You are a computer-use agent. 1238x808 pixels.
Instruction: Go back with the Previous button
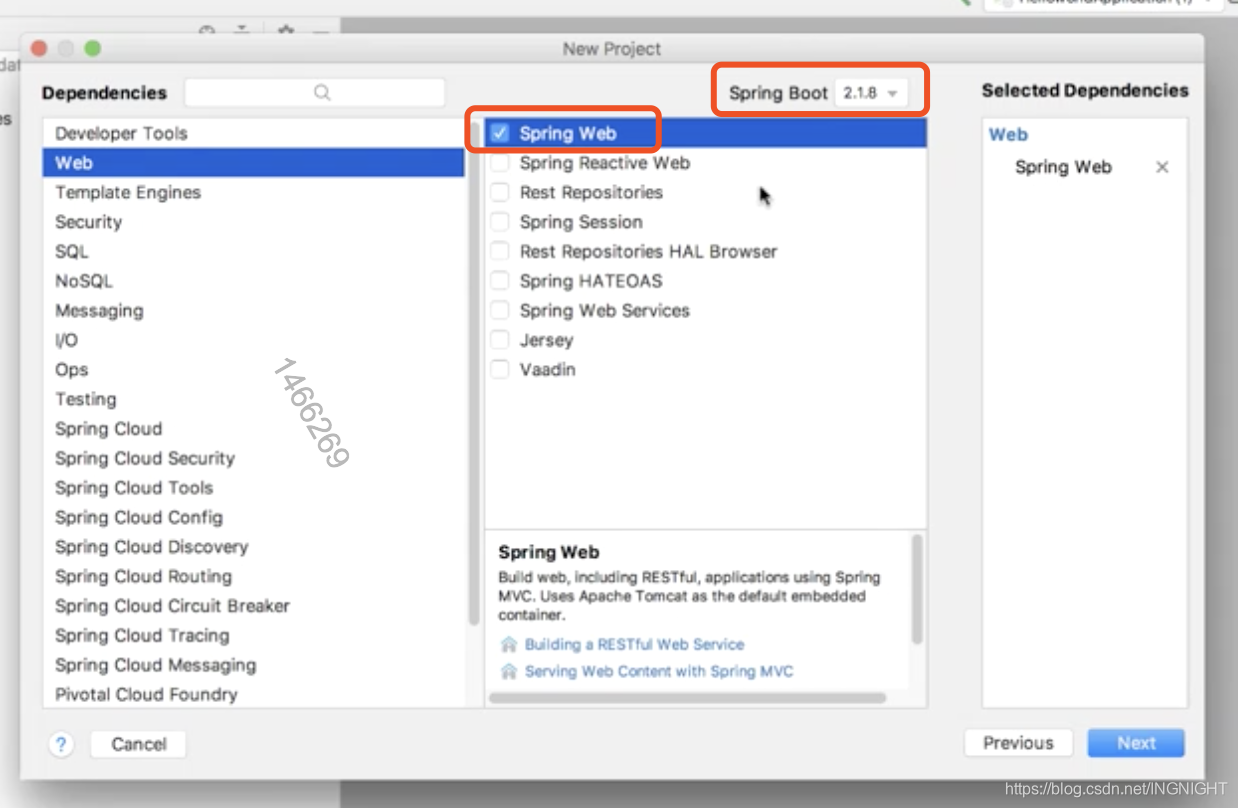[1018, 743]
